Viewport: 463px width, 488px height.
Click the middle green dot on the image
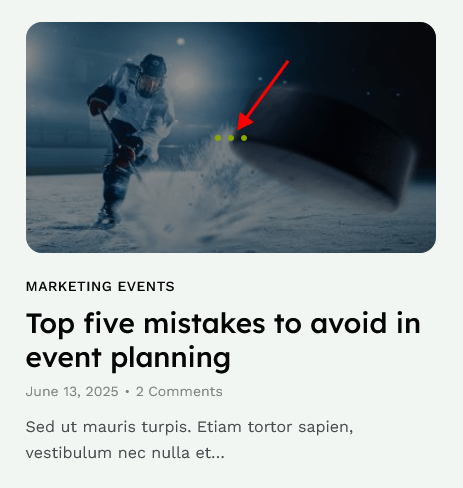[x=231, y=138]
